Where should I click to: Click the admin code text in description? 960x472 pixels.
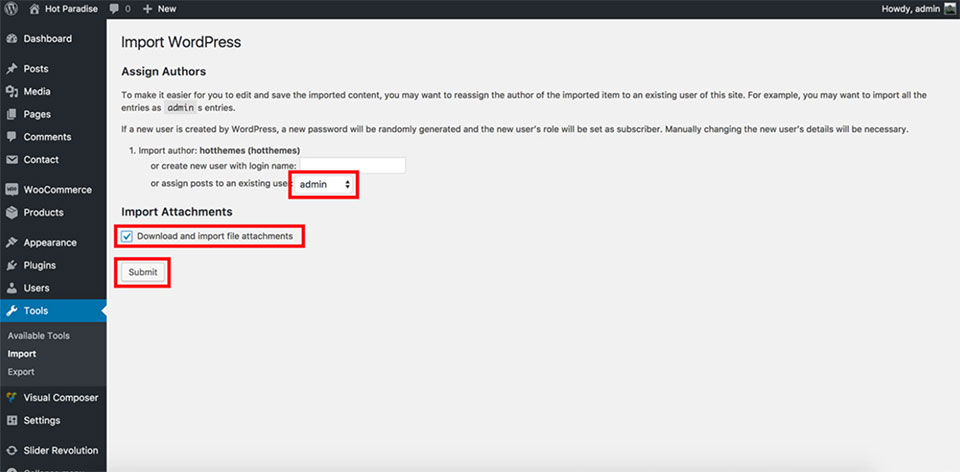(180, 108)
